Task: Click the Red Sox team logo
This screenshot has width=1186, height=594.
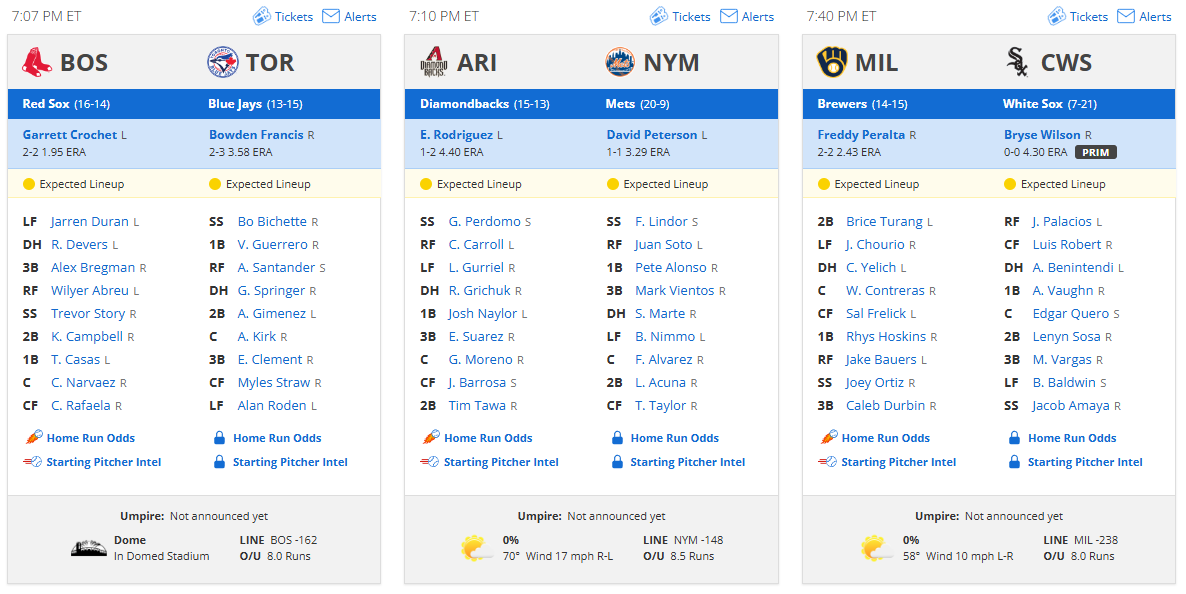Action: [36, 62]
